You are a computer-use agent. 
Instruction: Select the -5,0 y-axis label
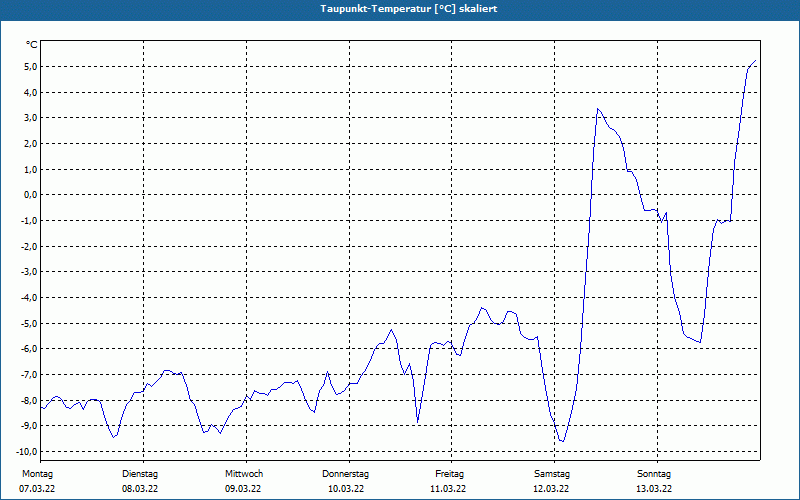28,323
